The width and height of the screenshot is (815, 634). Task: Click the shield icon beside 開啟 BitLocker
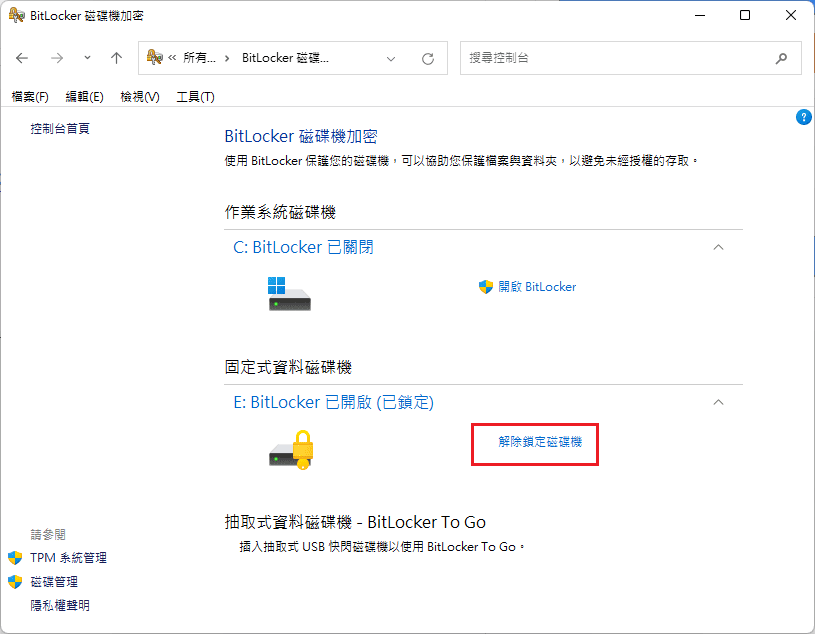(x=485, y=287)
